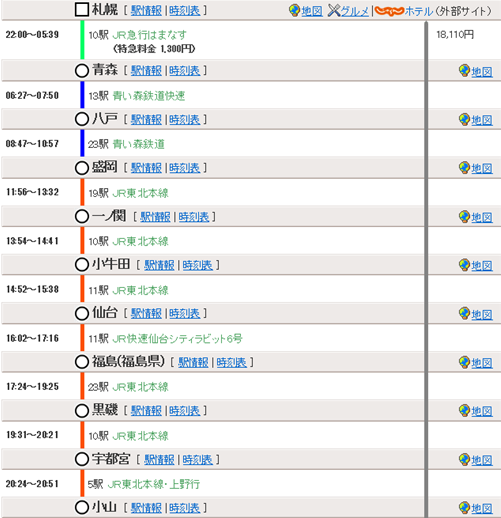
Task: Open 時刻表 link for 八戸 station
Action: (x=185, y=119)
